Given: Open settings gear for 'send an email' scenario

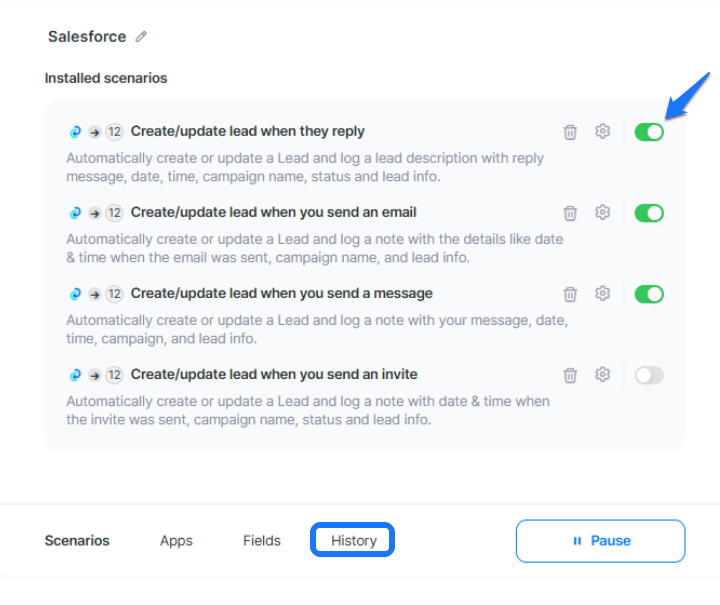Looking at the screenshot, I should click(602, 212).
